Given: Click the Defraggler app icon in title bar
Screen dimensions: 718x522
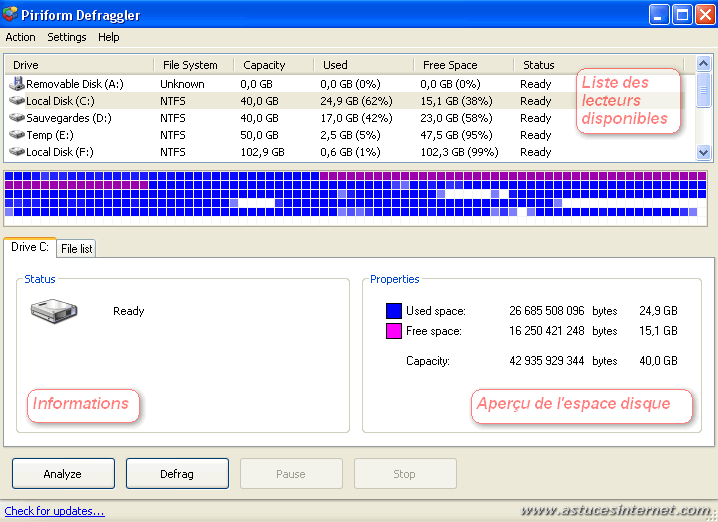Looking at the screenshot, I should (10, 14).
